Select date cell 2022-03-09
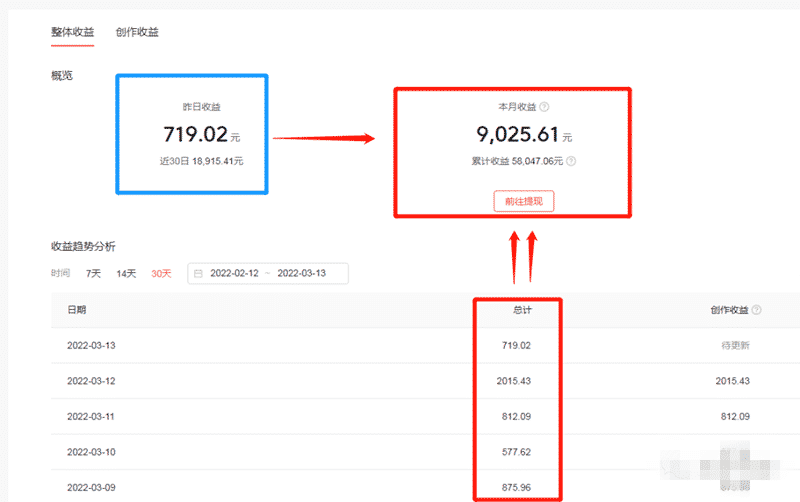Image resolution: width=800 pixels, height=502 pixels. 91,488
